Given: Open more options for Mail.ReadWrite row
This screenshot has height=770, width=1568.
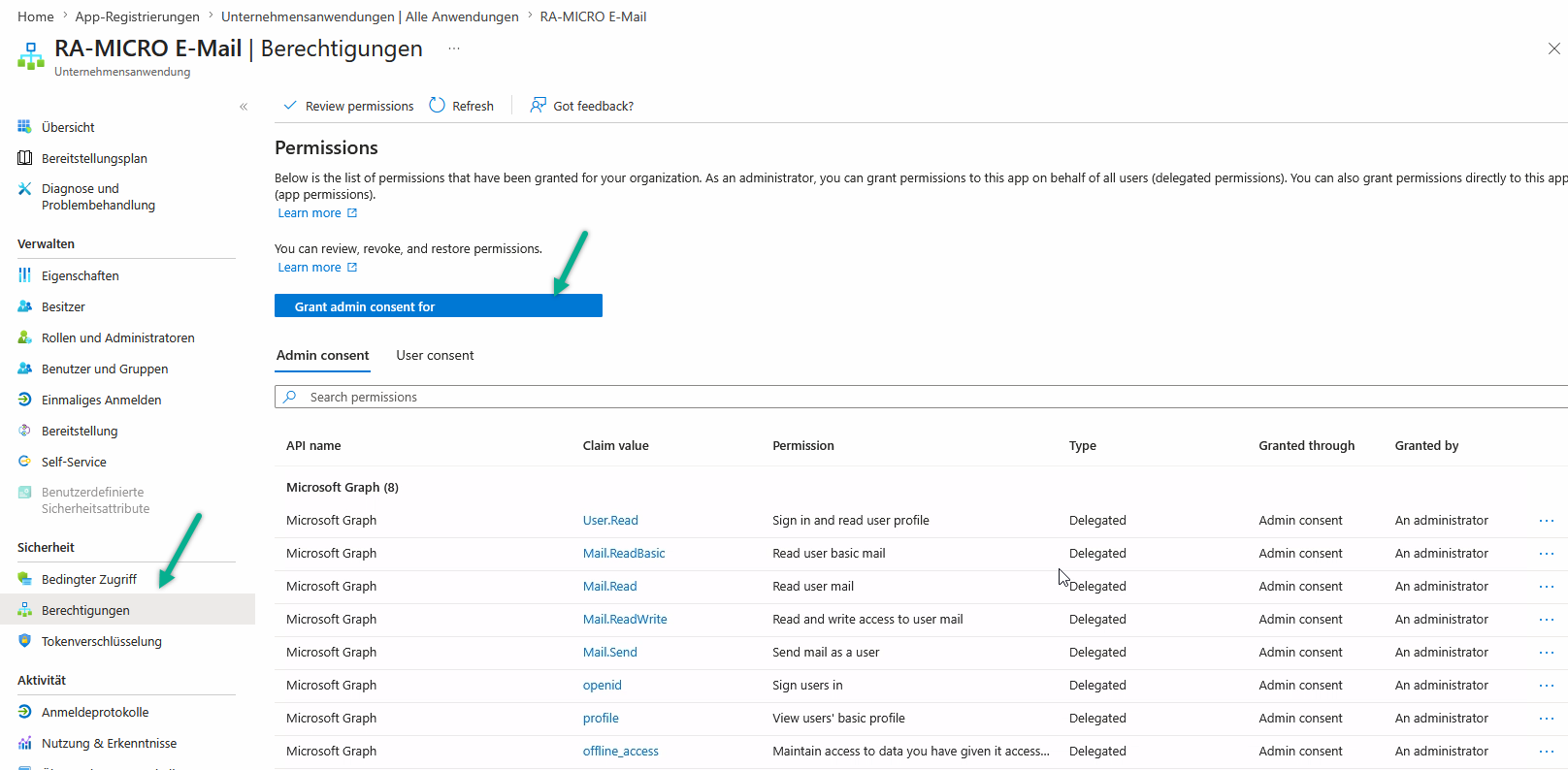Looking at the screenshot, I should tap(1547, 620).
